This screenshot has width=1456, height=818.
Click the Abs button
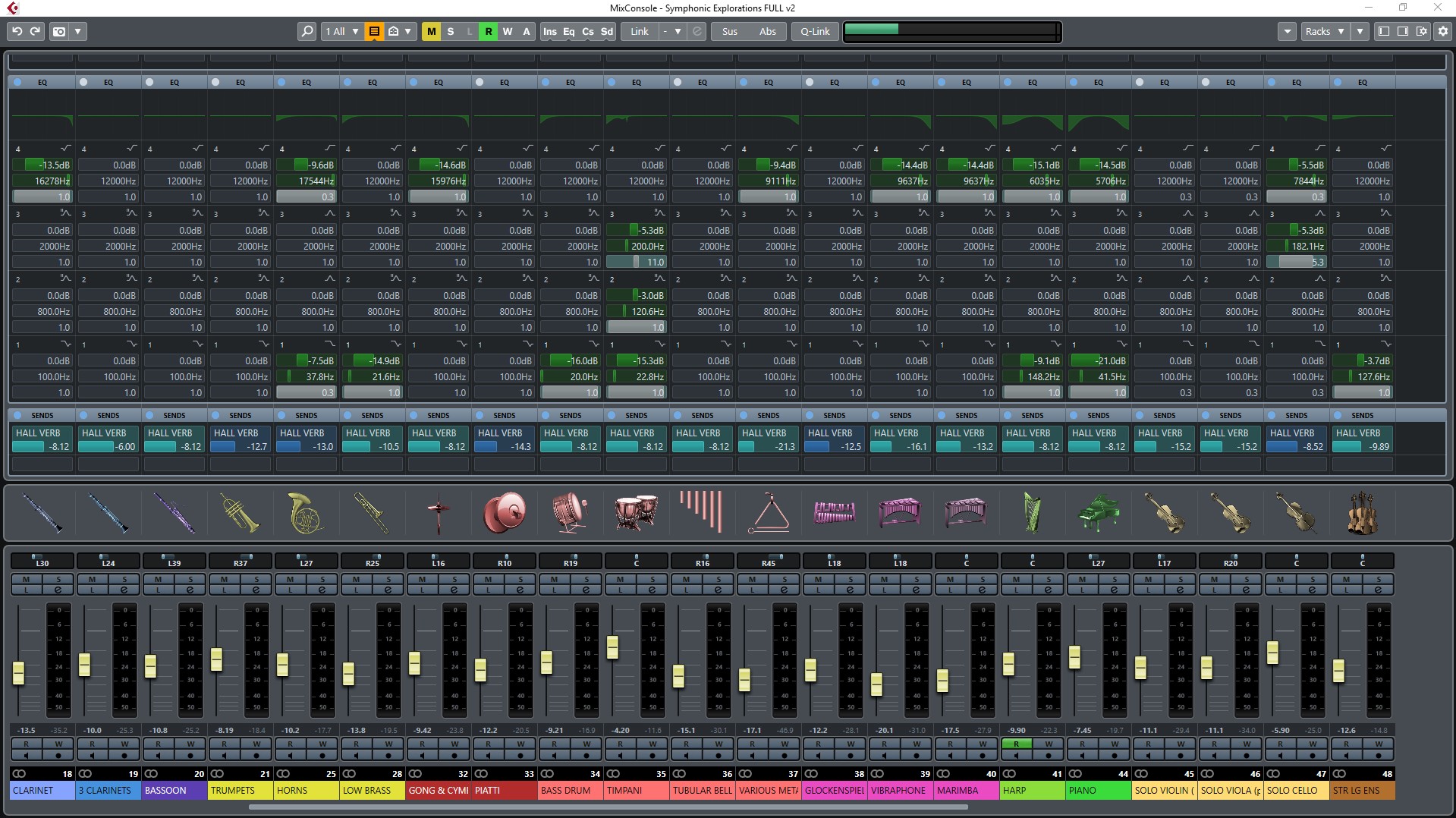click(x=768, y=31)
